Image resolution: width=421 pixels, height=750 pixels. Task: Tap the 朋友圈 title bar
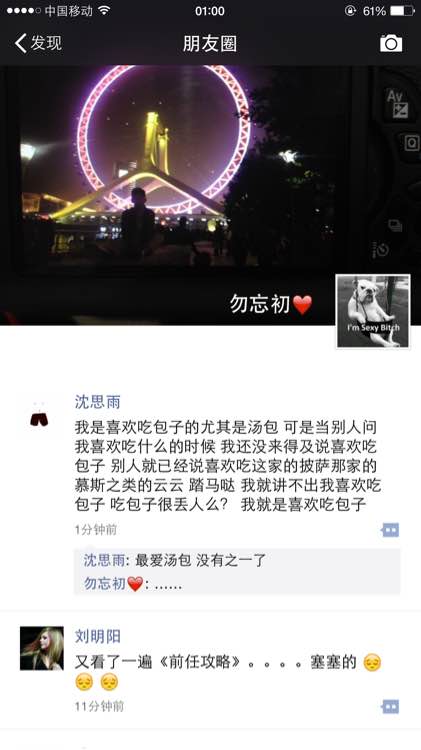(210, 44)
